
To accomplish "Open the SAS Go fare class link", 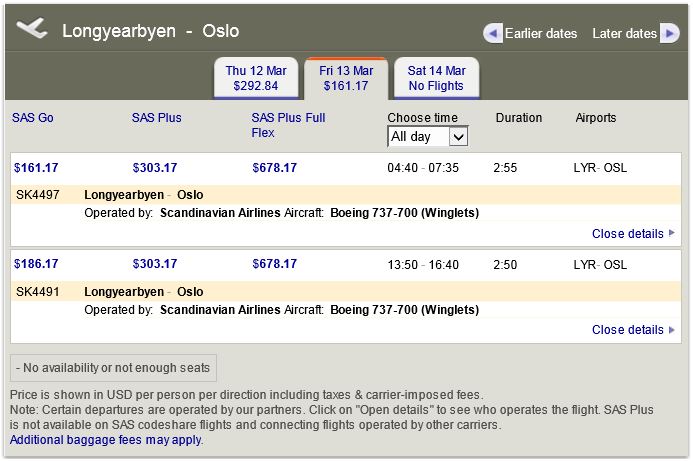I will tap(33, 118).
